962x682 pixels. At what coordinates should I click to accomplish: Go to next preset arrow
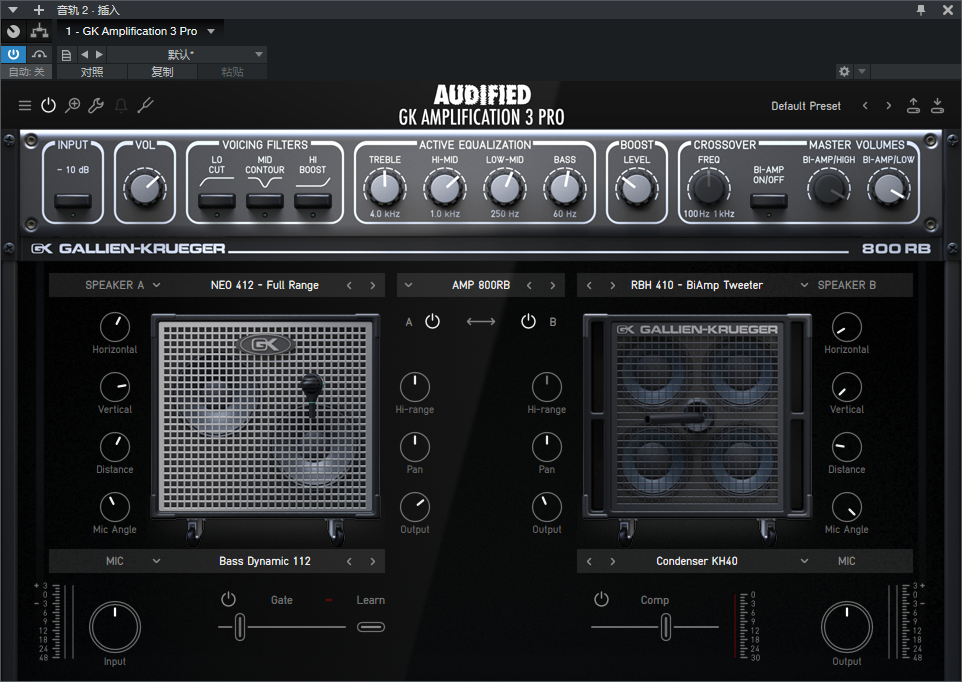point(888,105)
